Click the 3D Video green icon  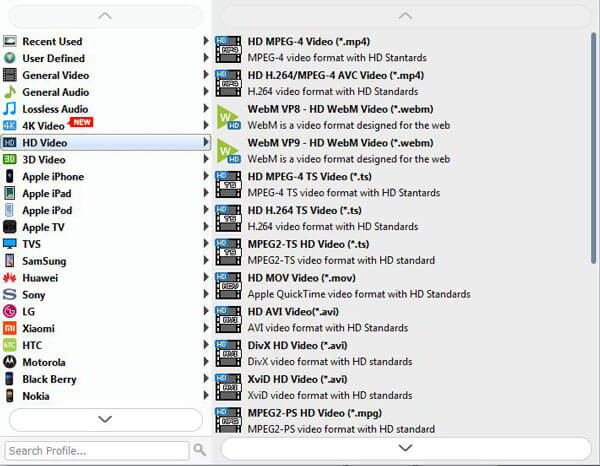(x=10, y=159)
